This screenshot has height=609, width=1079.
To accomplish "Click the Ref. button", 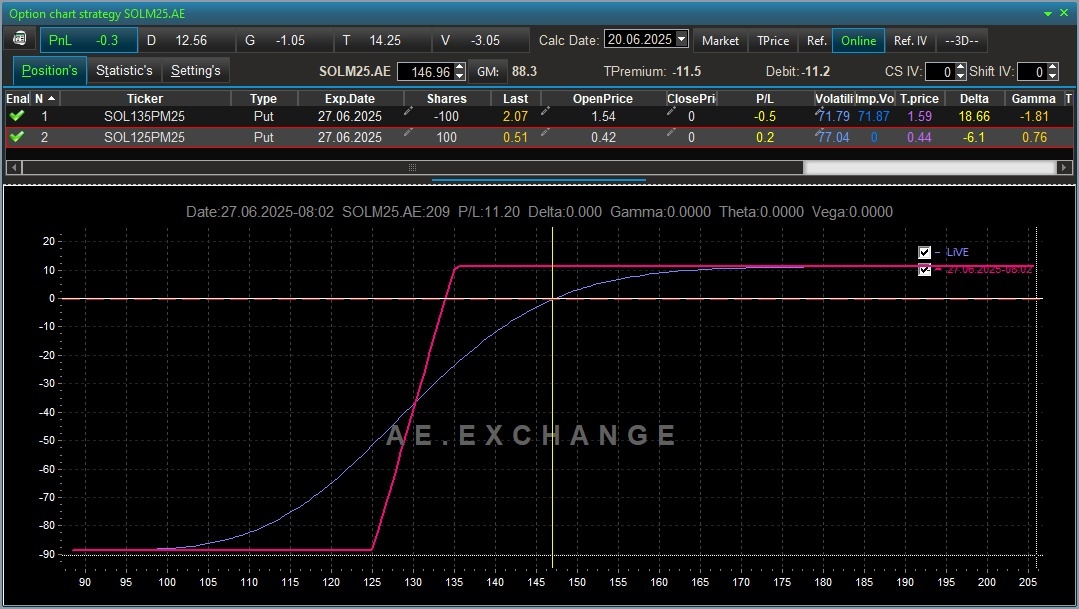I will (x=816, y=41).
